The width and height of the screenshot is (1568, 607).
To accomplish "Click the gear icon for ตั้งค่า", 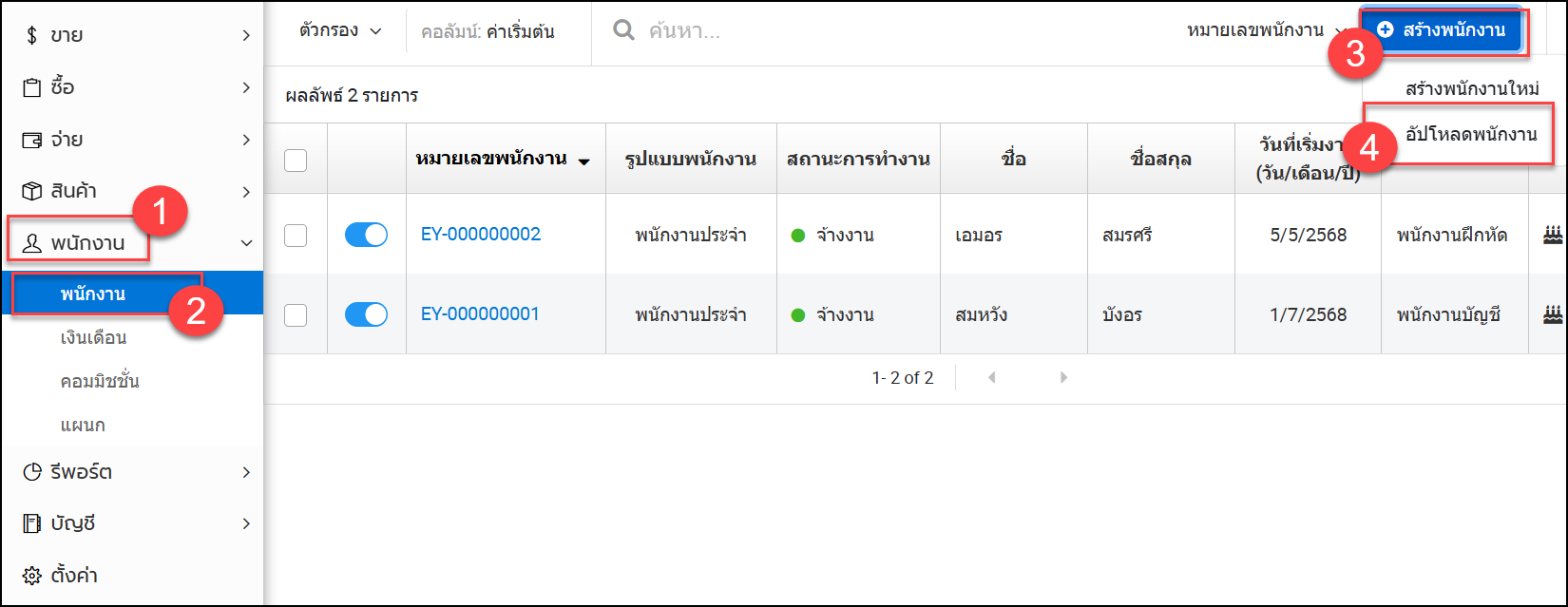I will (32, 576).
